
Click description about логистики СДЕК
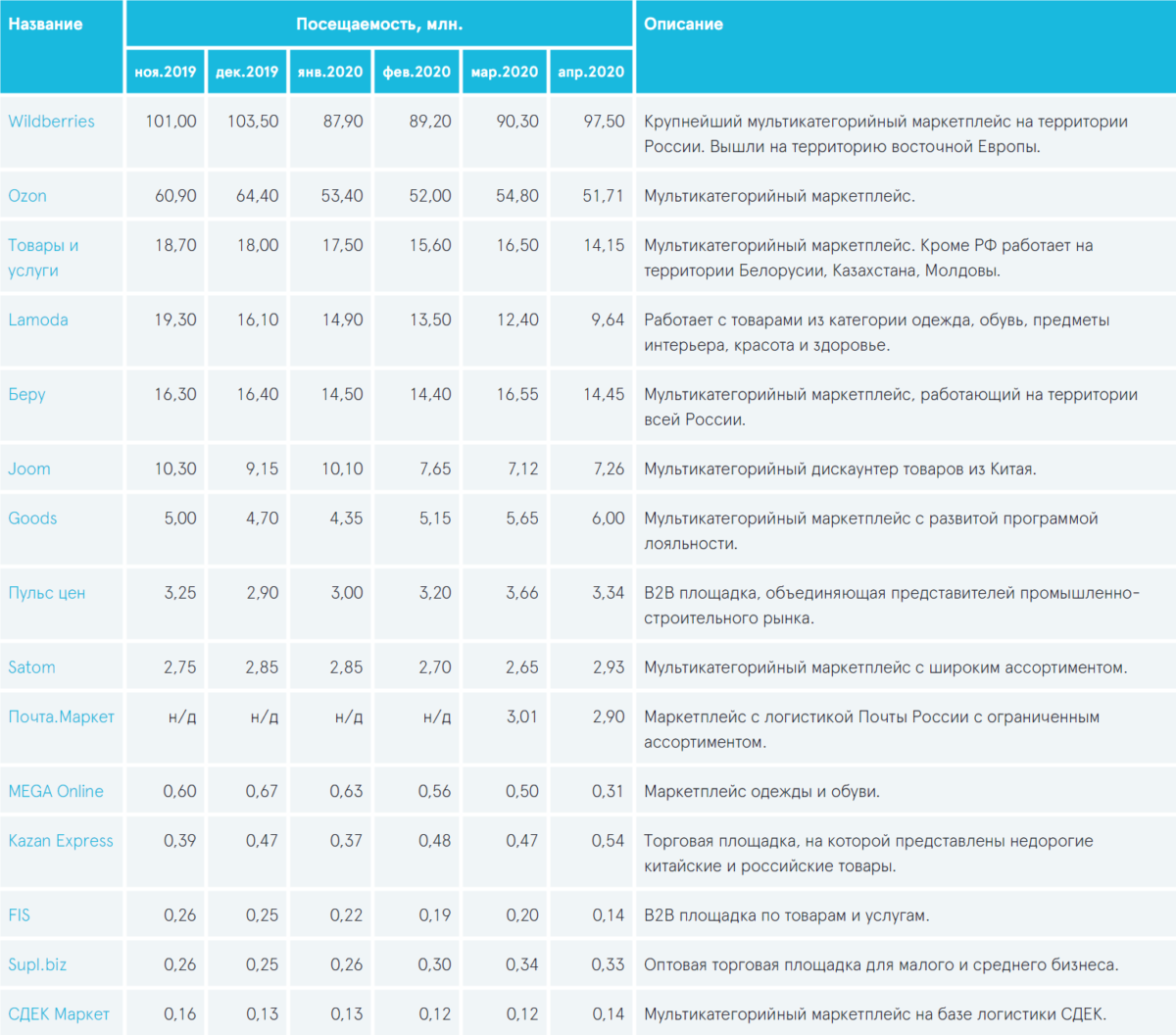(x=875, y=1014)
